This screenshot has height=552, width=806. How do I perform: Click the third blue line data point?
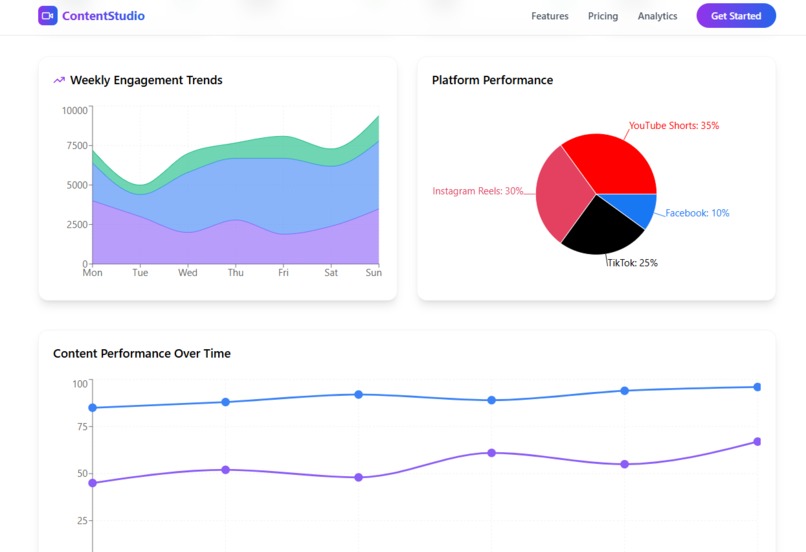tap(359, 394)
